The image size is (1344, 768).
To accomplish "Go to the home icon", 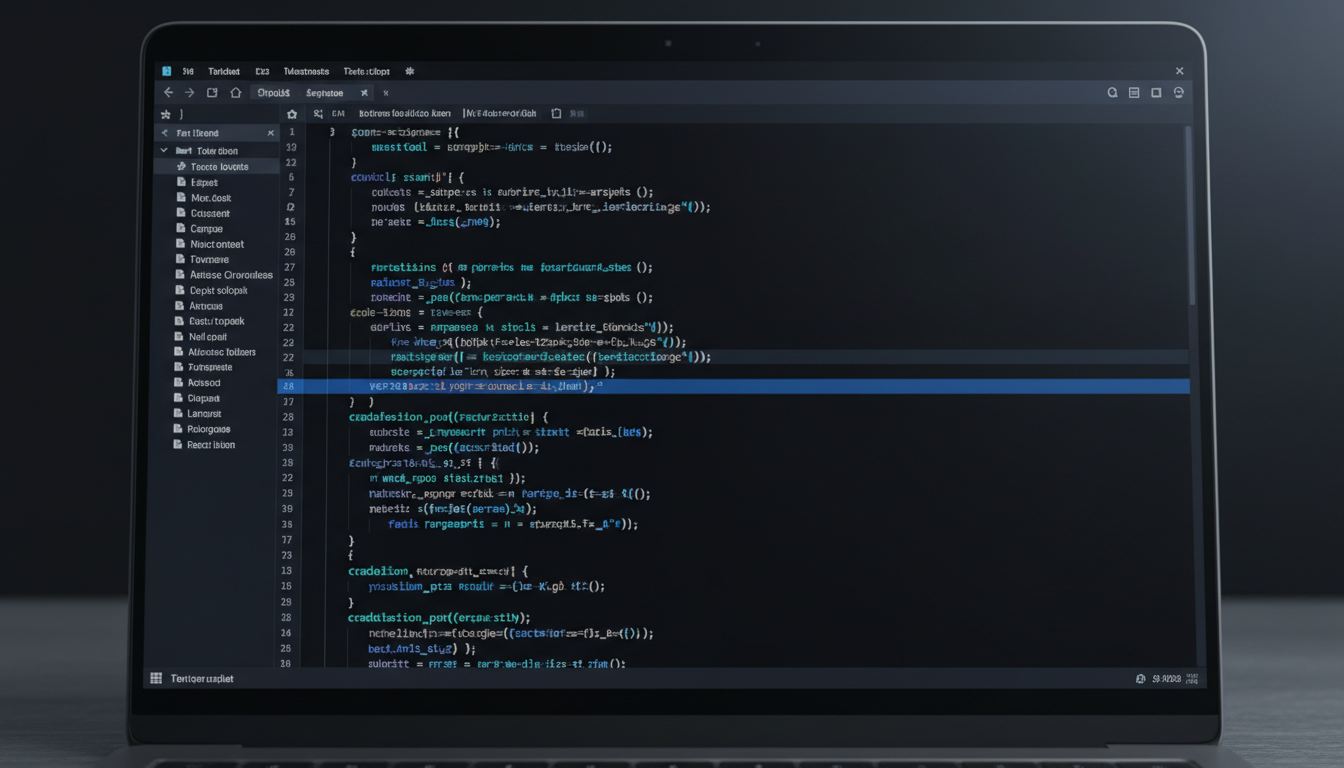I will (236, 93).
